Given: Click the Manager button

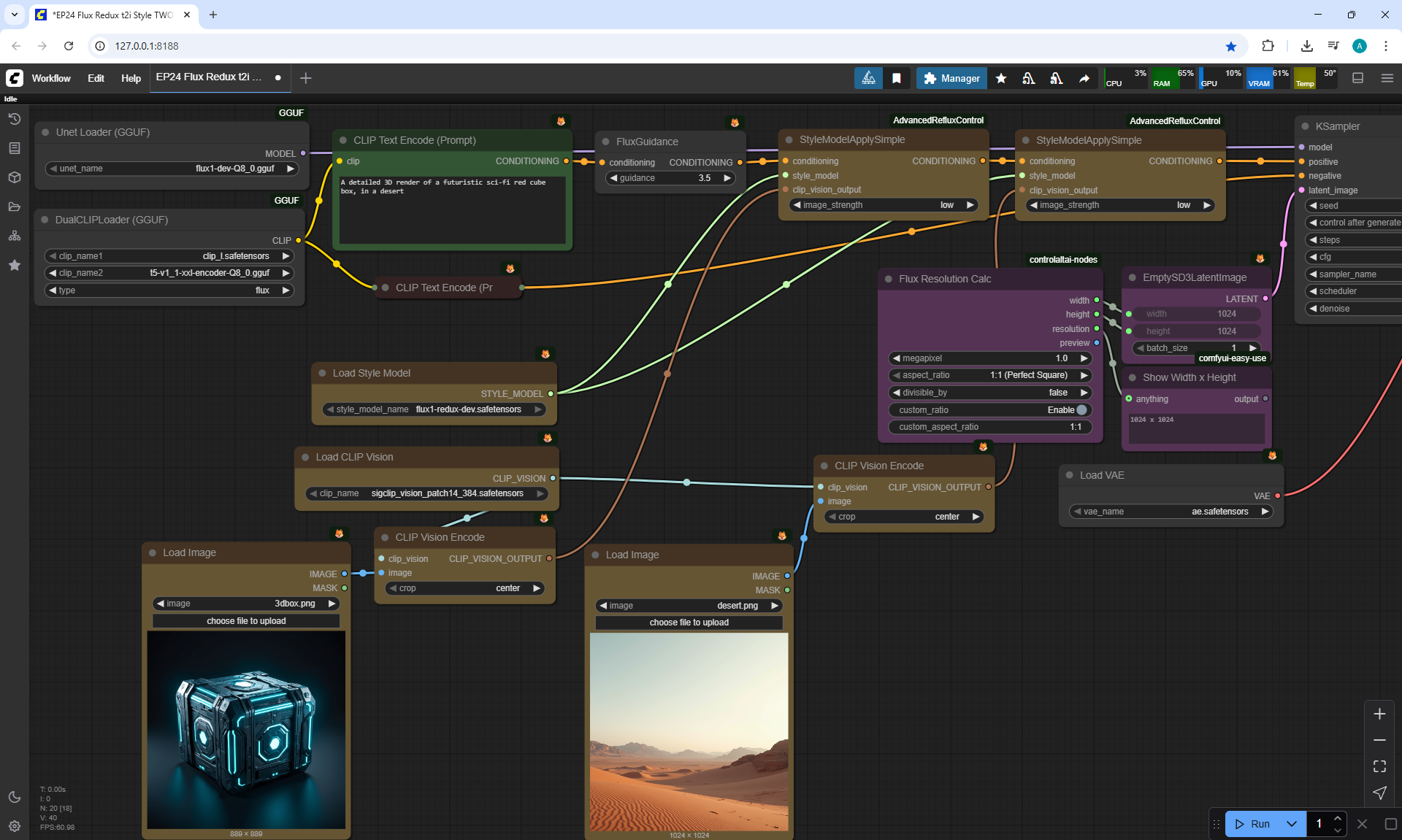Looking at the screenshot, I should [x=951, y=78].
